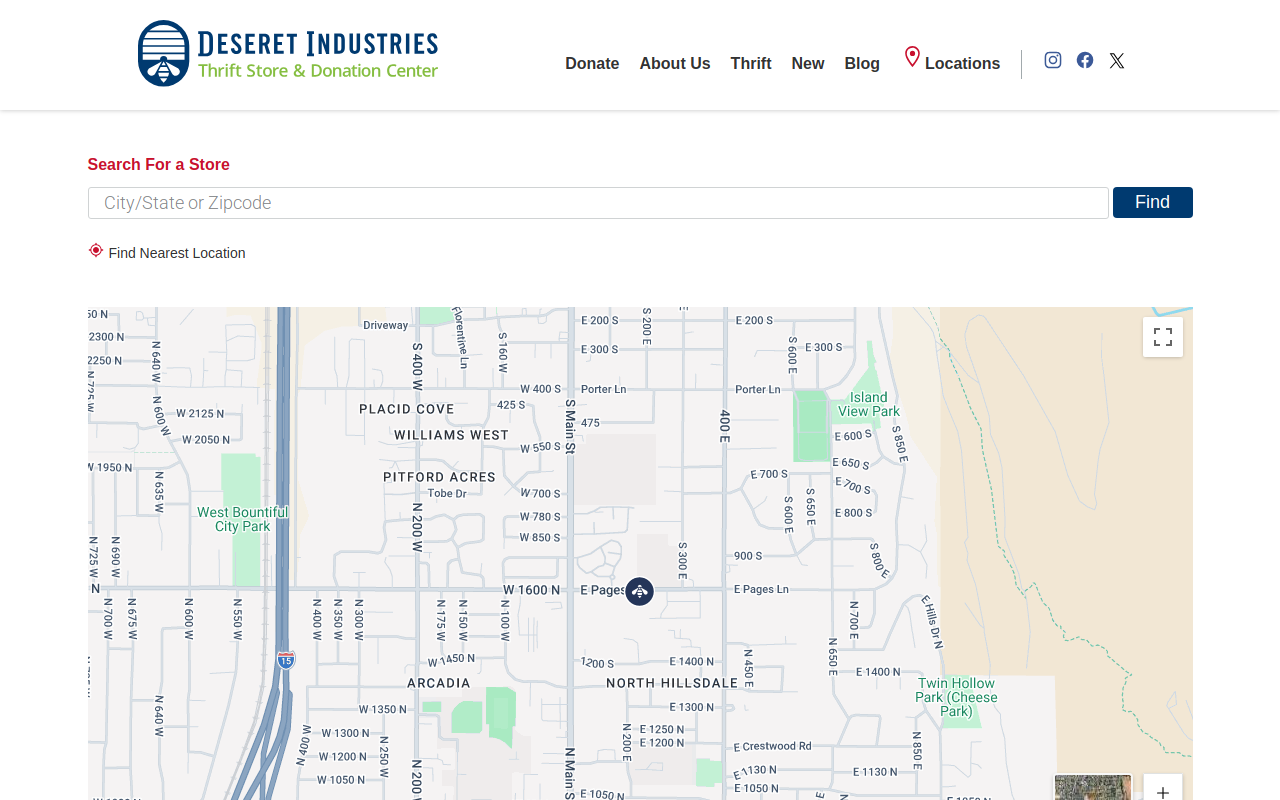Click the PITFORD ACRES neighborhood label
This screenshot has height=800, width=1280.
(x=440, y=477)
